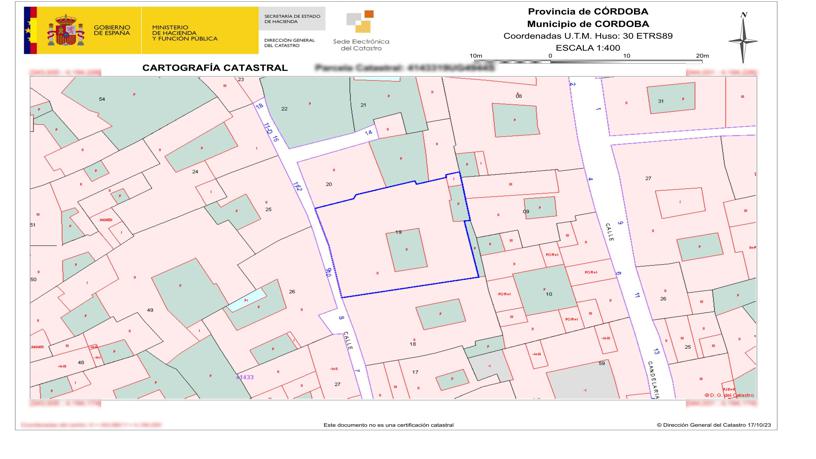This screenshot has height=459, width=816.
Task: Click the 'CANDELARIA' street name label
Action: click(x=654, y=379)
